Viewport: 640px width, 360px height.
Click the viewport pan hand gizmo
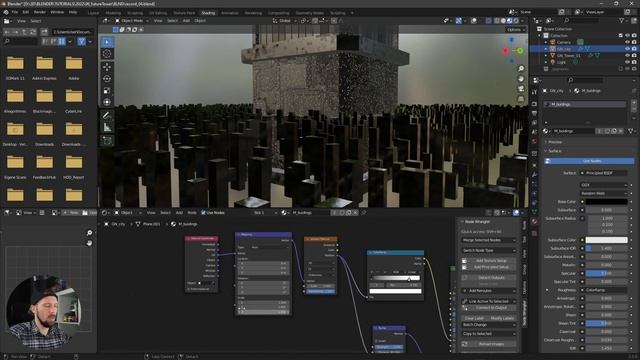coord(521,78)
